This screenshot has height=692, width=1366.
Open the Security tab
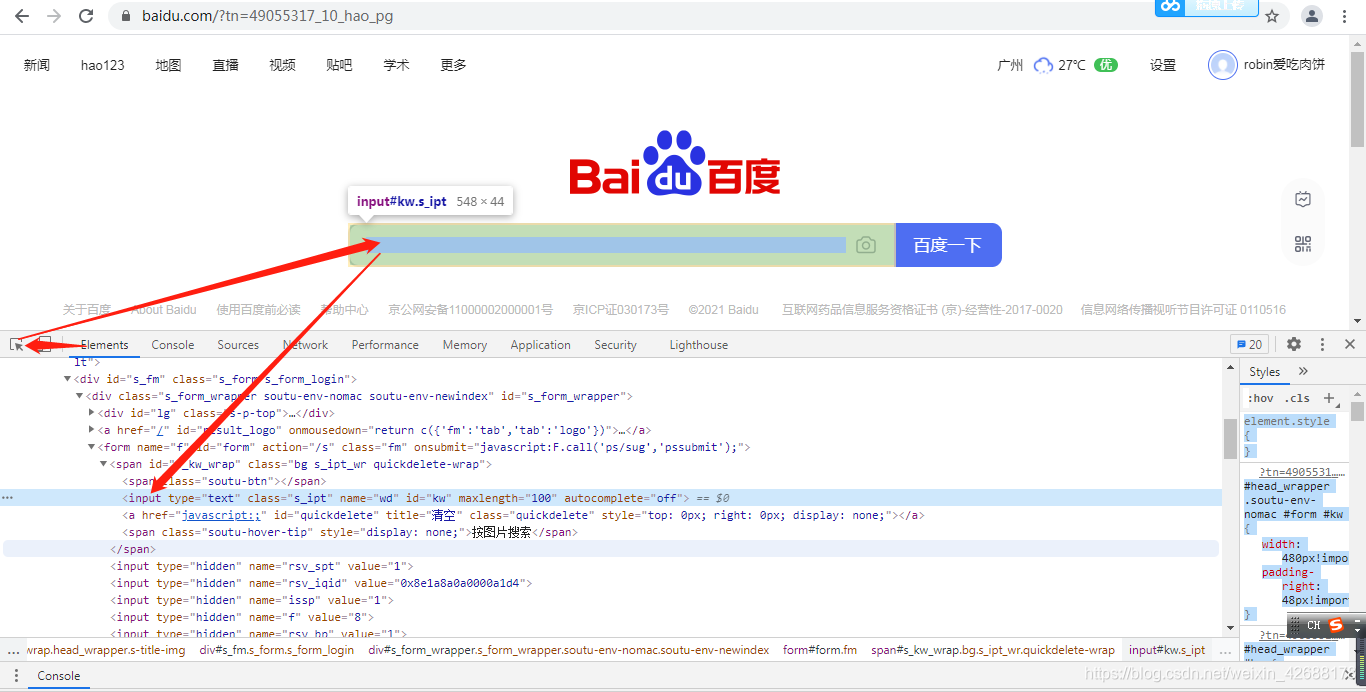click(615, 345)
